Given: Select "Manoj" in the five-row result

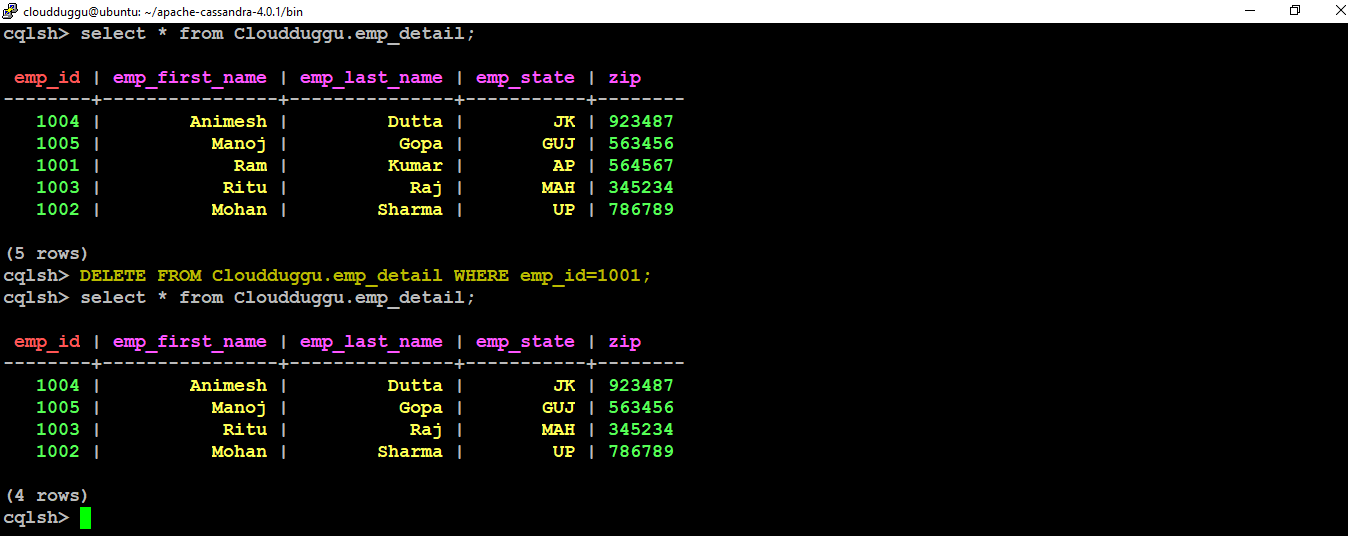Looking at the screenshot, I should click(x=239, y=144).
